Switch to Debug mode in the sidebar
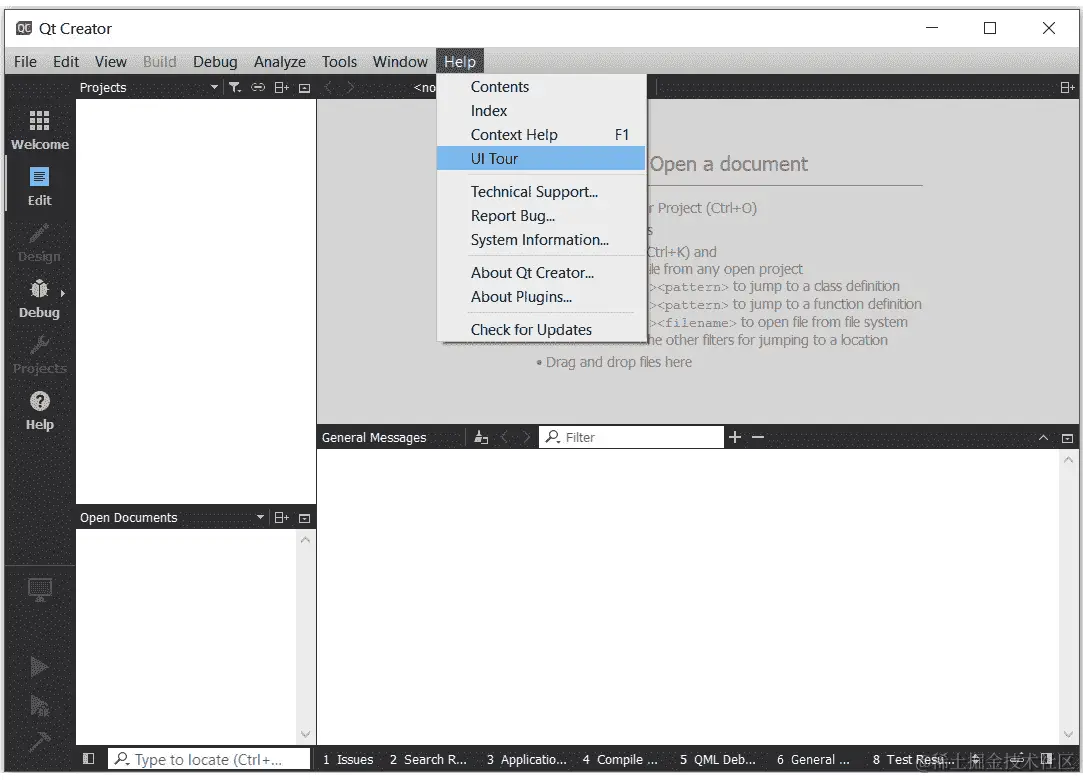1083x780 pixels. pos(39,298)
